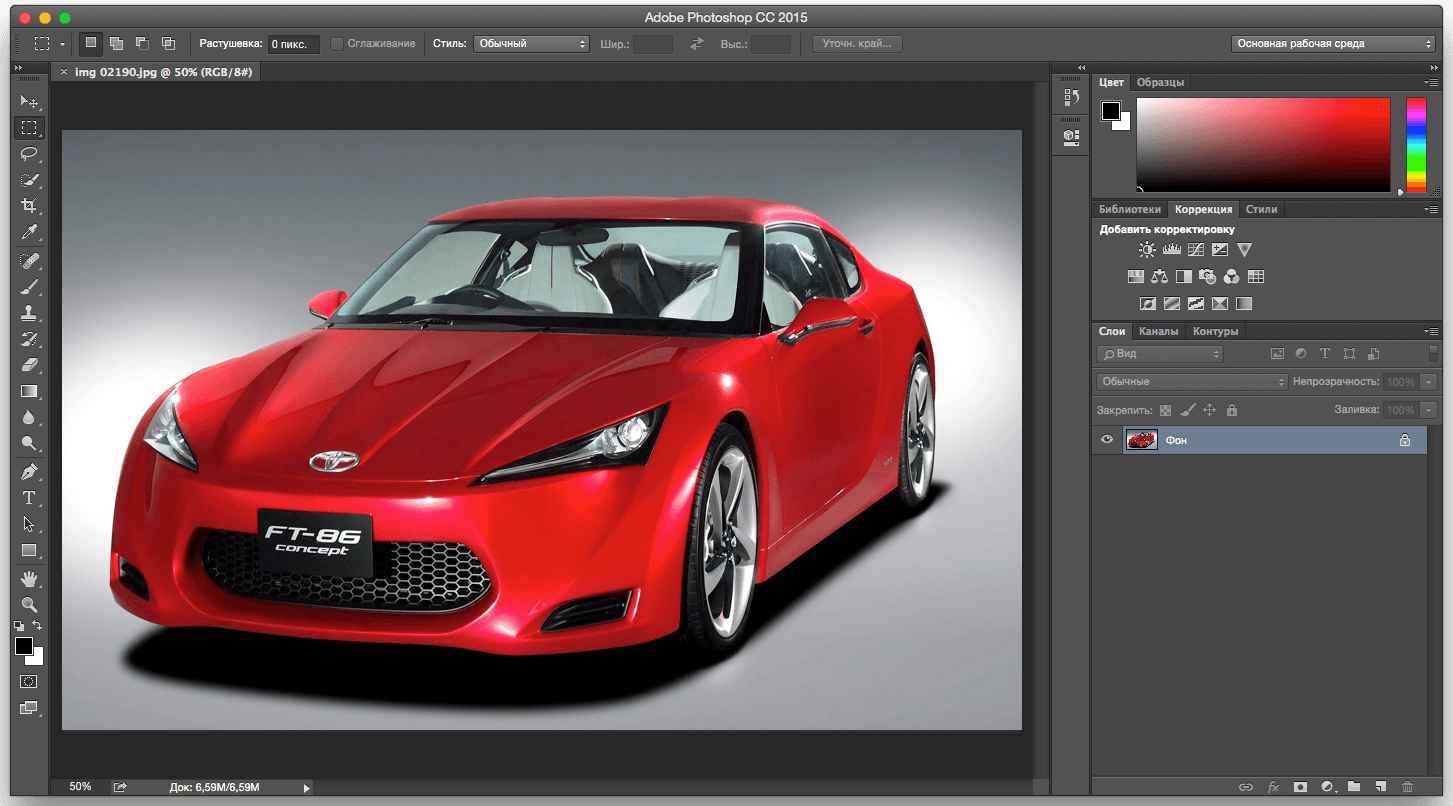1453x806 pixels.
Task: Add a Levels adjustment
Action: pos(1171,250)
